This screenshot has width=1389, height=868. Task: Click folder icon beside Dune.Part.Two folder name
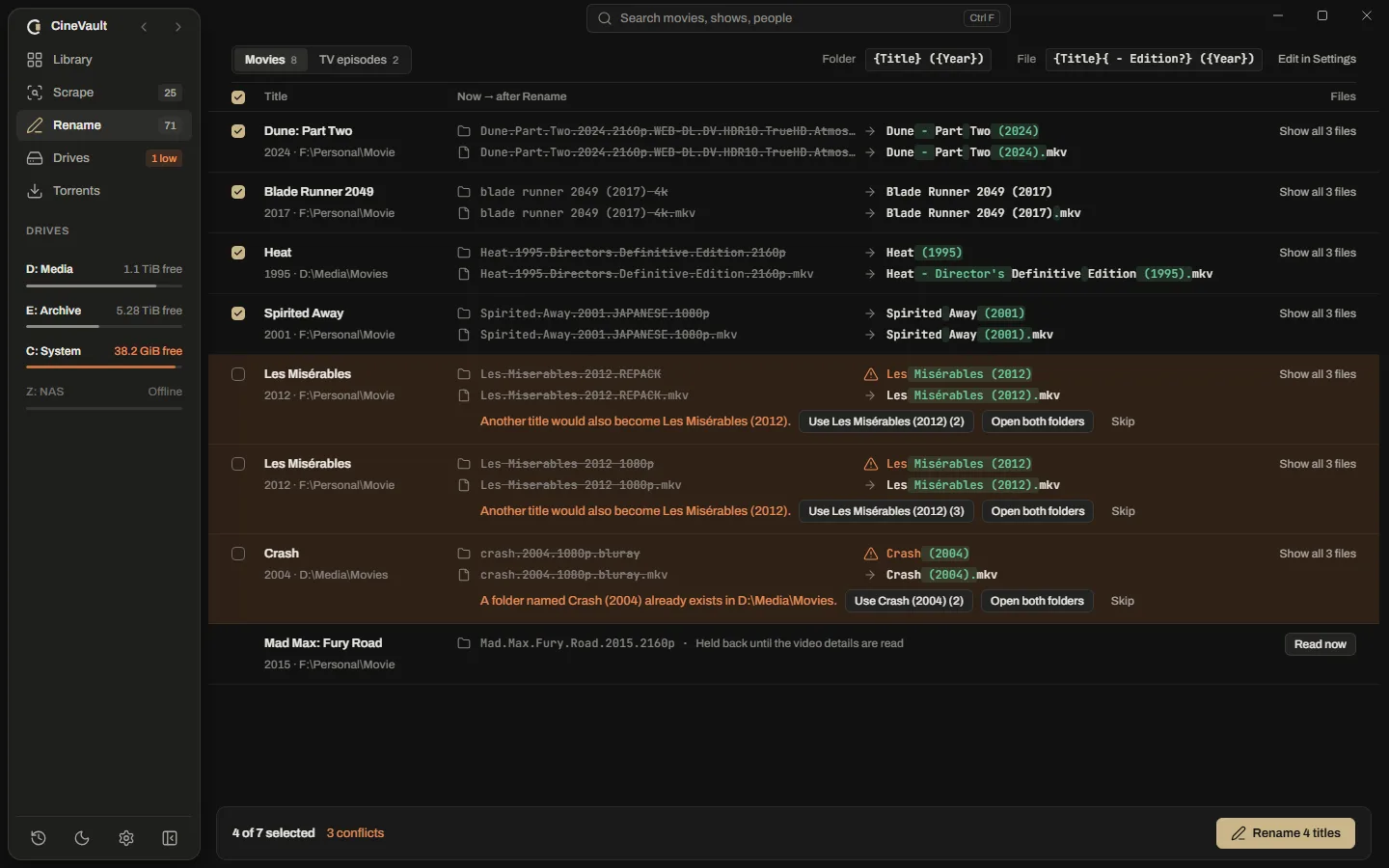[464, 131]
